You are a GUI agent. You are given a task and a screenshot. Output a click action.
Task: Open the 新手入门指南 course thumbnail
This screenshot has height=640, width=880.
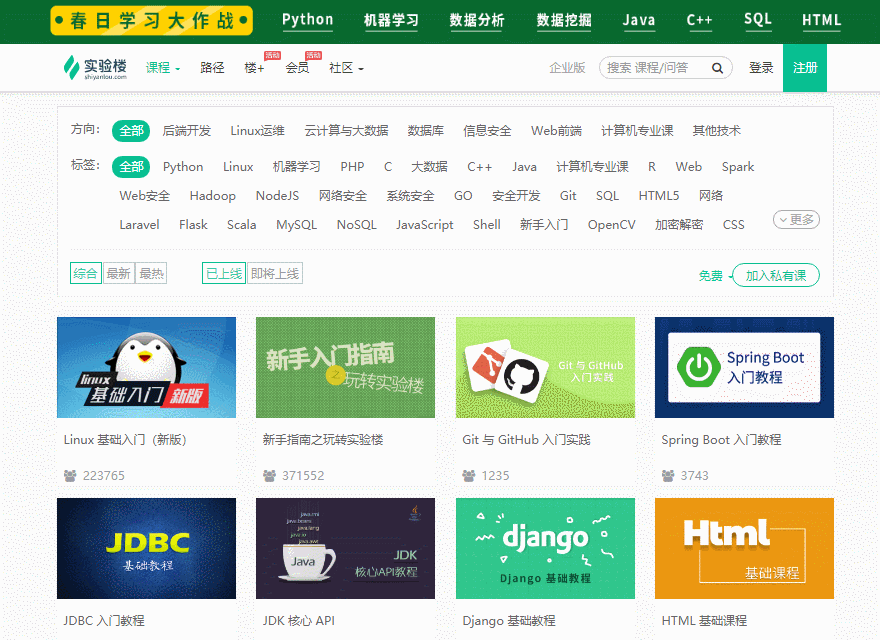pyautogui.click(x=345, y=367)
